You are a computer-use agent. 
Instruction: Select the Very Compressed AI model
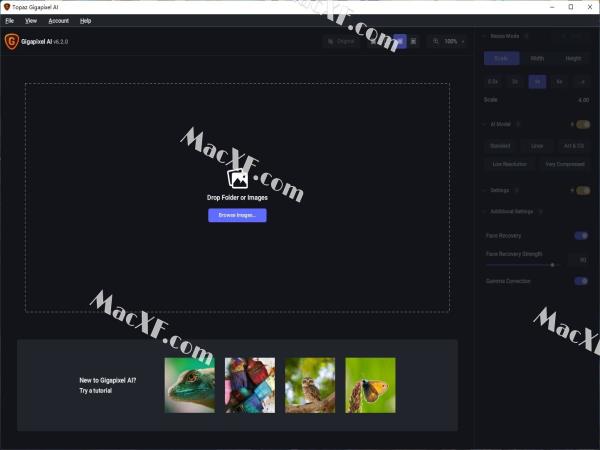point(565,164)
